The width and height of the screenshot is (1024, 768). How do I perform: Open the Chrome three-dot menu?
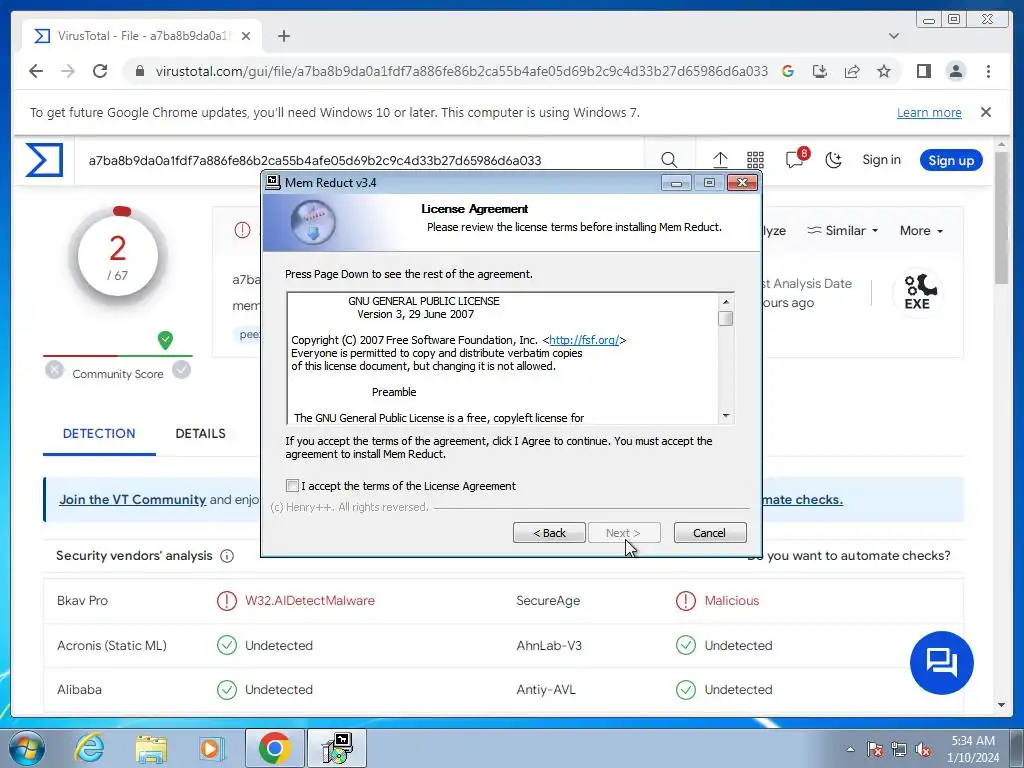(988, 71)
